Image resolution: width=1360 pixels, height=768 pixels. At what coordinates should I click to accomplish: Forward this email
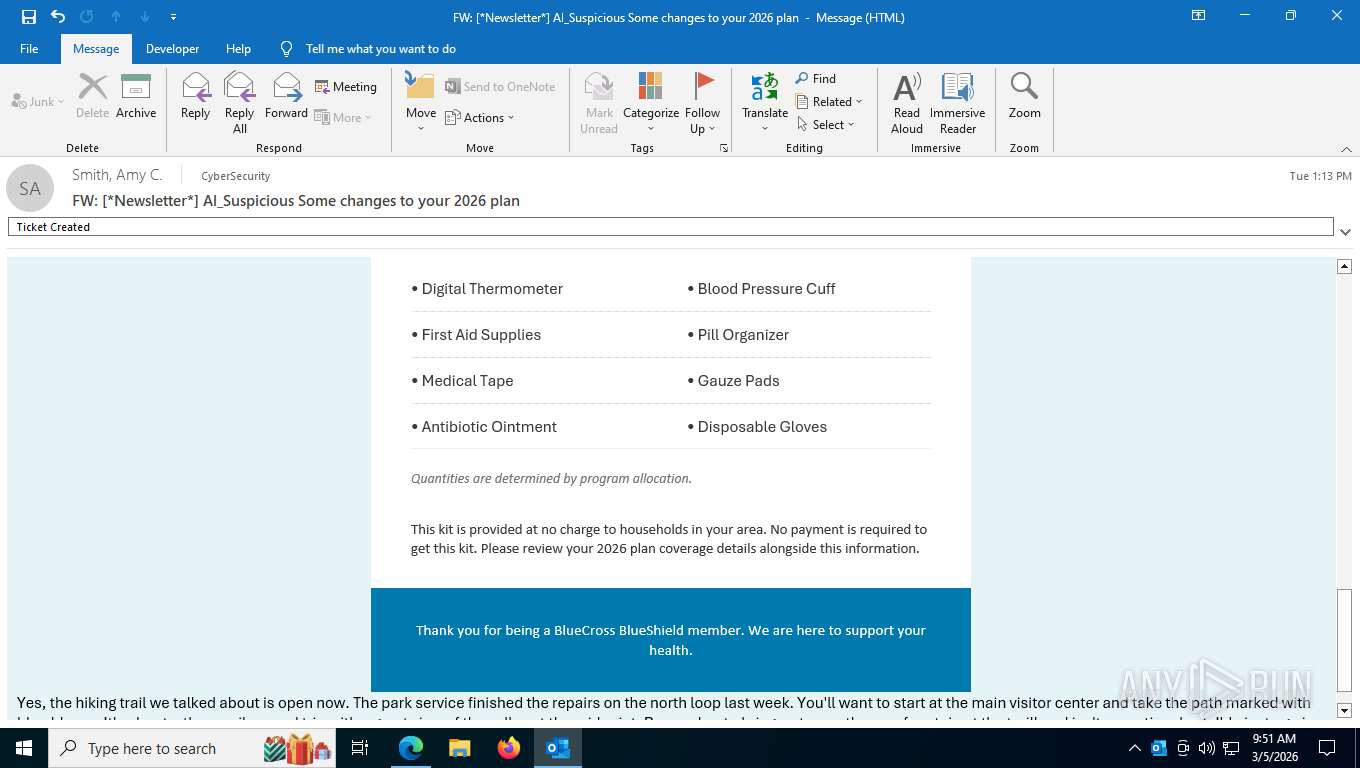(286, 97)
